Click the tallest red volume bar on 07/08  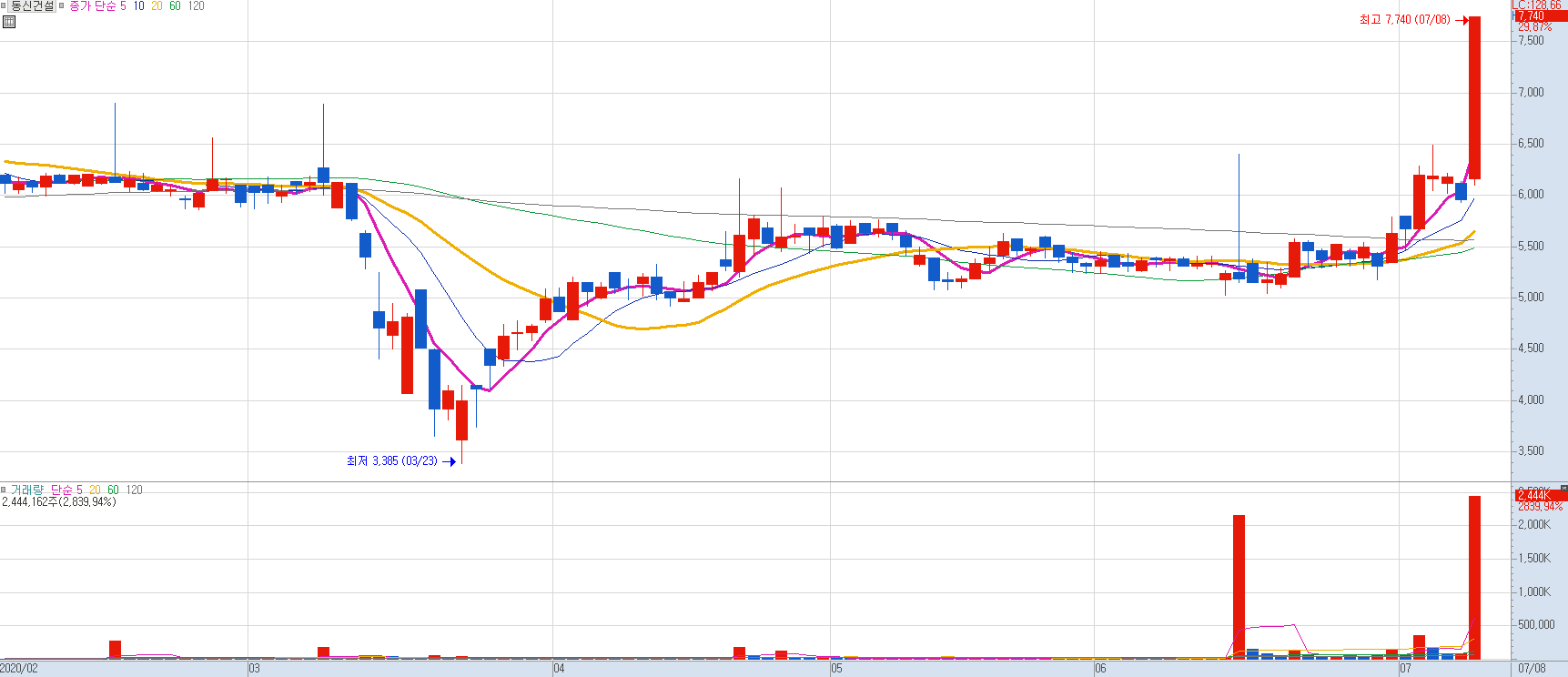1475,577
